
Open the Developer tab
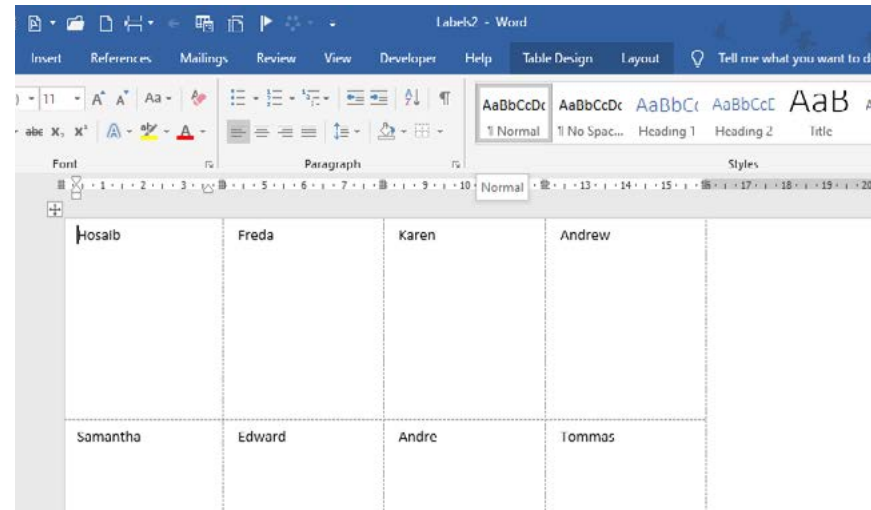click(408, 58)
